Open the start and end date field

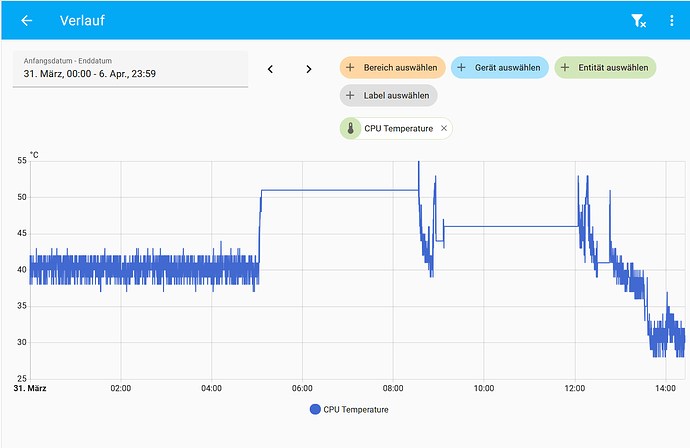(x=130, y=69)
